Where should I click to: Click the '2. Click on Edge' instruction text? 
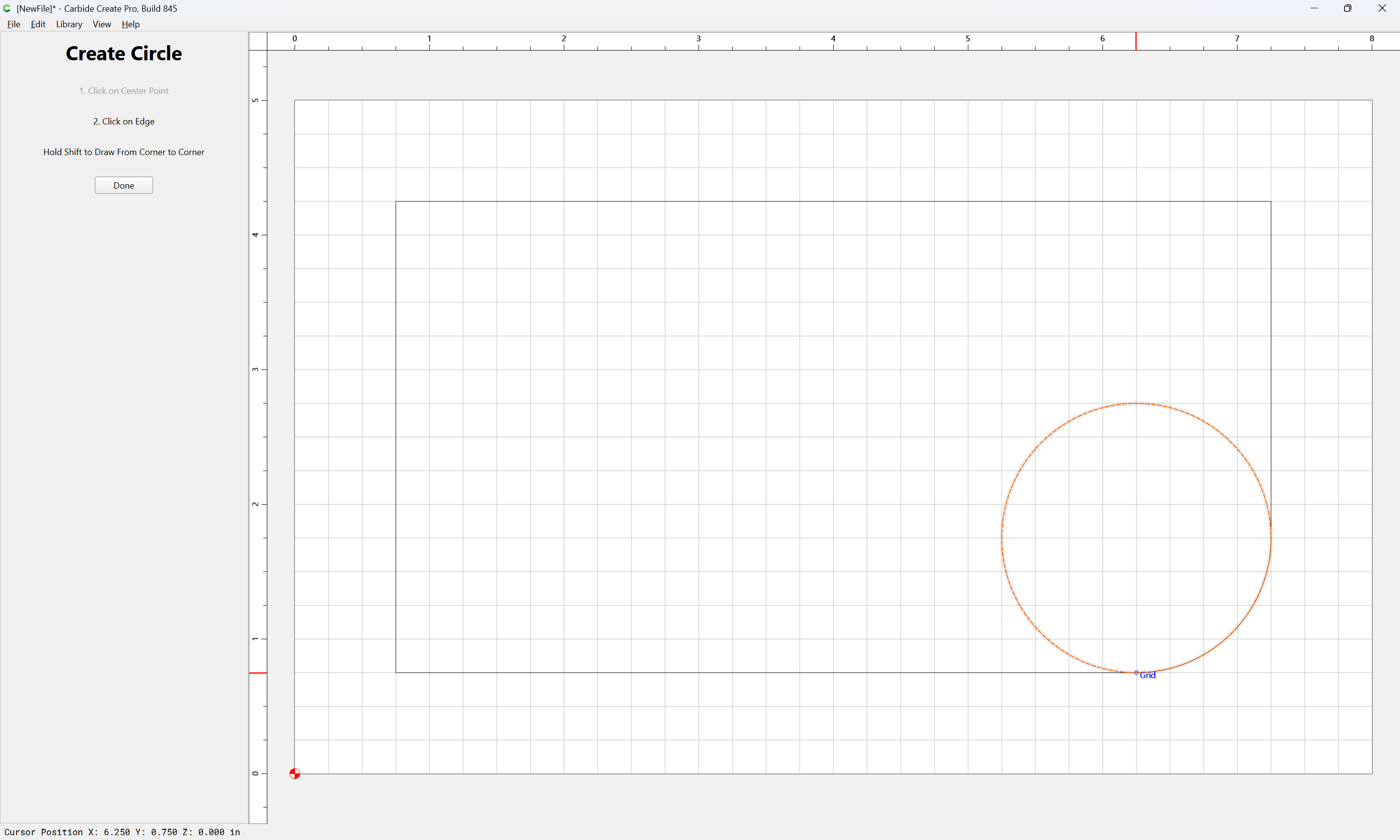124,121
